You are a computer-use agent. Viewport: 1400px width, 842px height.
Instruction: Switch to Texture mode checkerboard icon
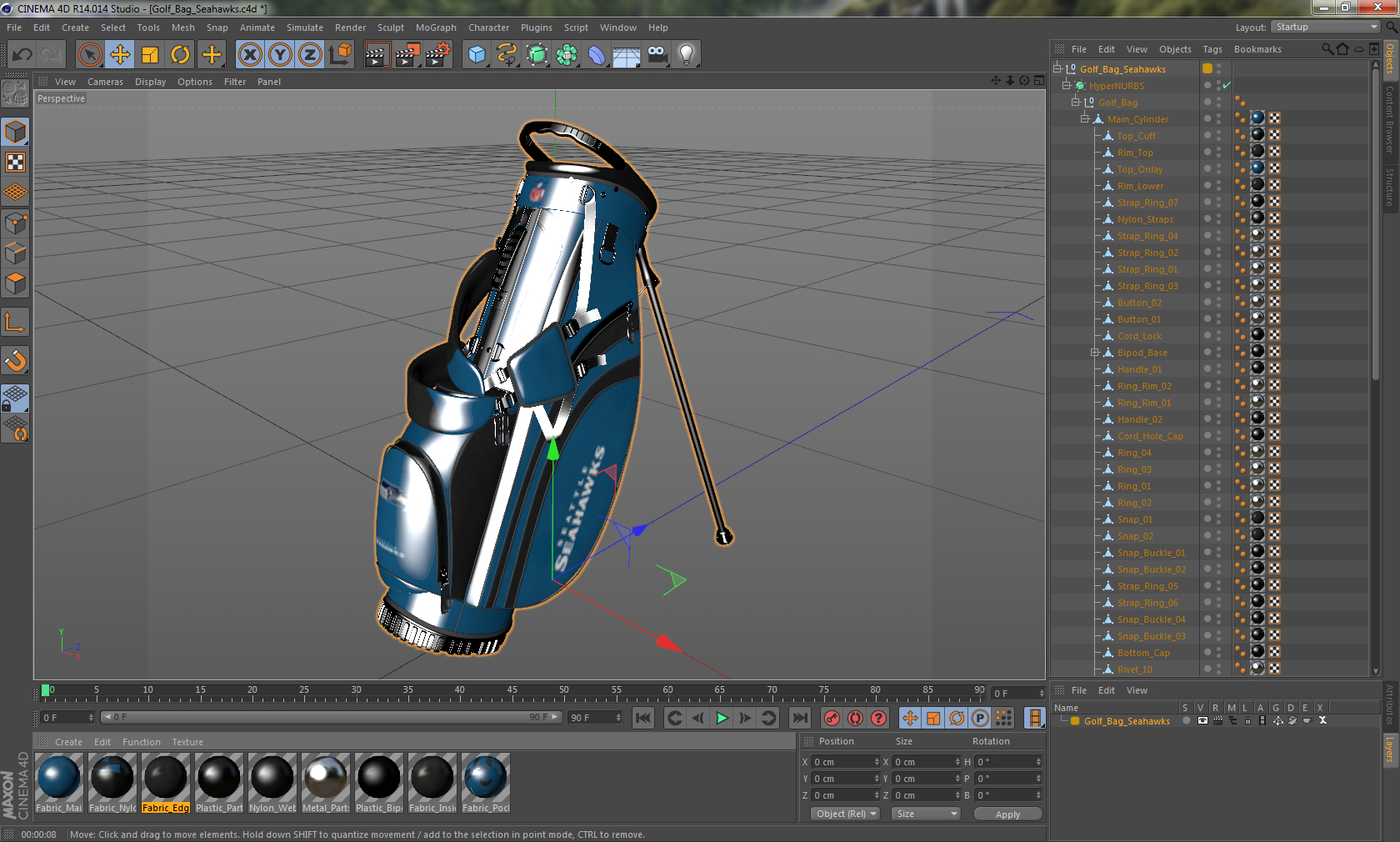point(15,163)
